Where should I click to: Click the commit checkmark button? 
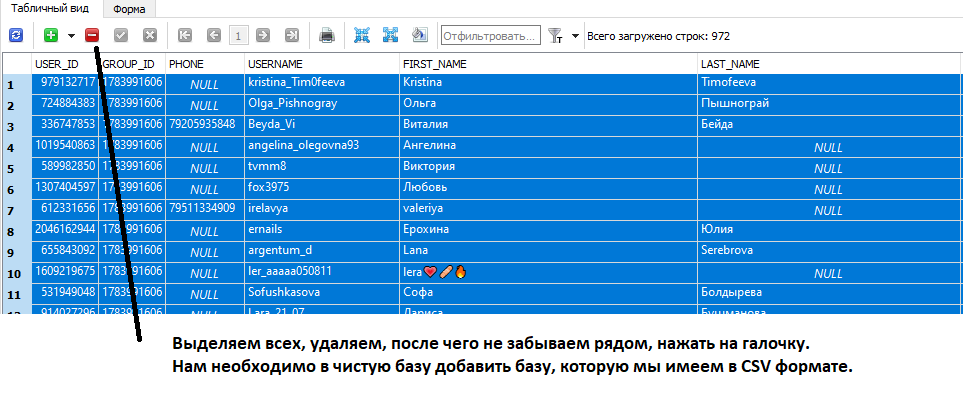point(121,35)
